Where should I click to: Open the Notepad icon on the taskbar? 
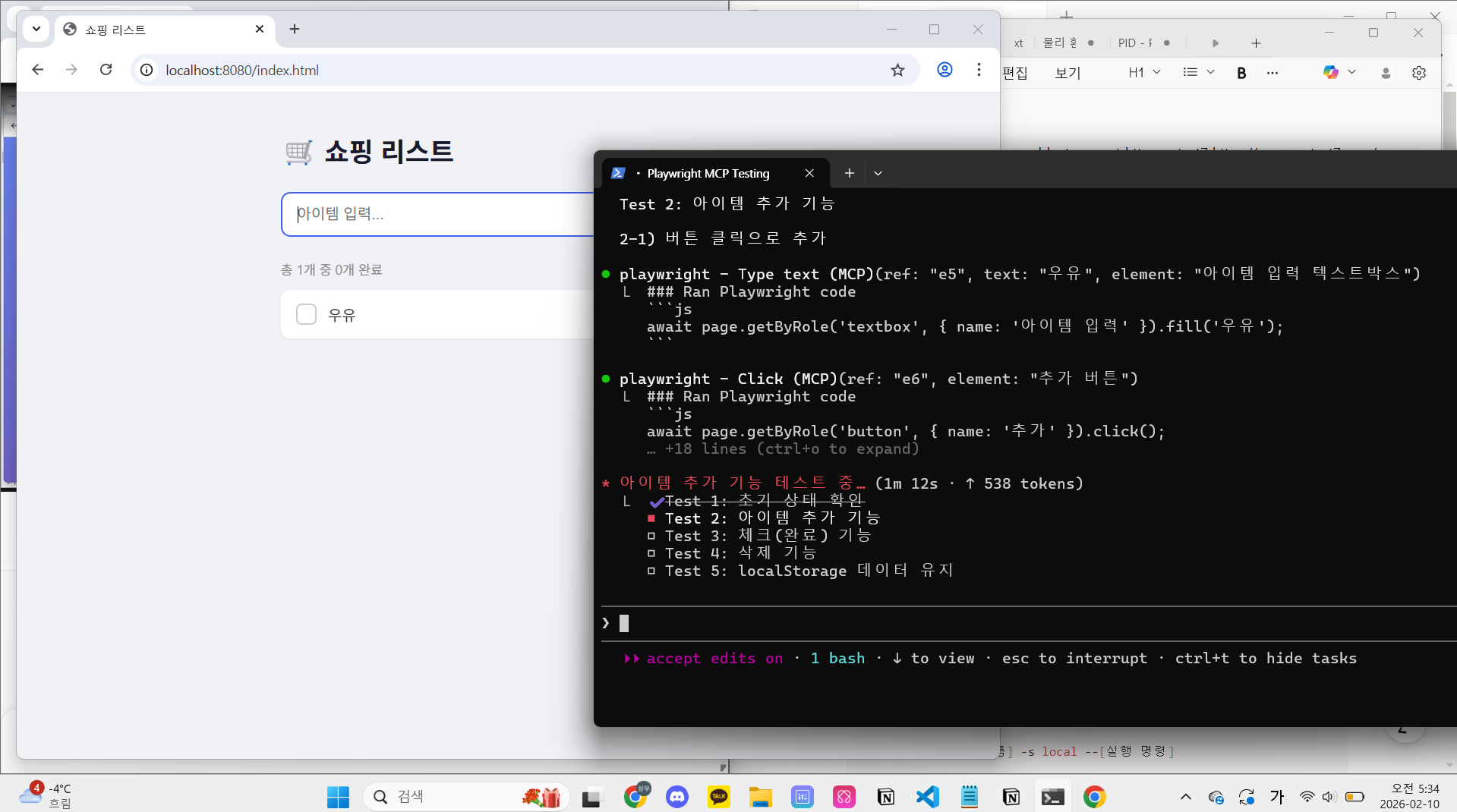tap(969, 797)
